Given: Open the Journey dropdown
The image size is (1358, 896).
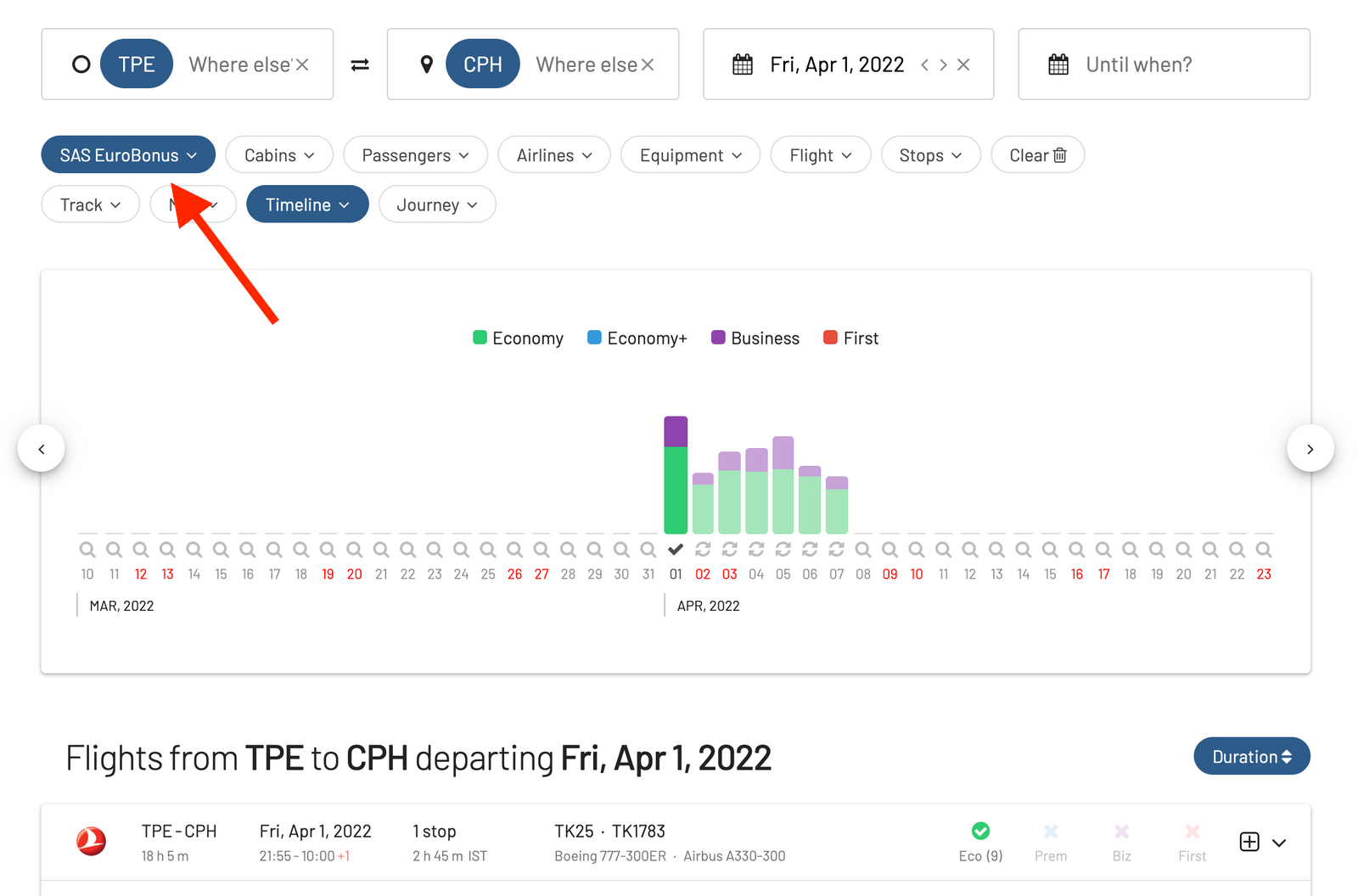Looking at the screenshot, I should coord(437,204).
